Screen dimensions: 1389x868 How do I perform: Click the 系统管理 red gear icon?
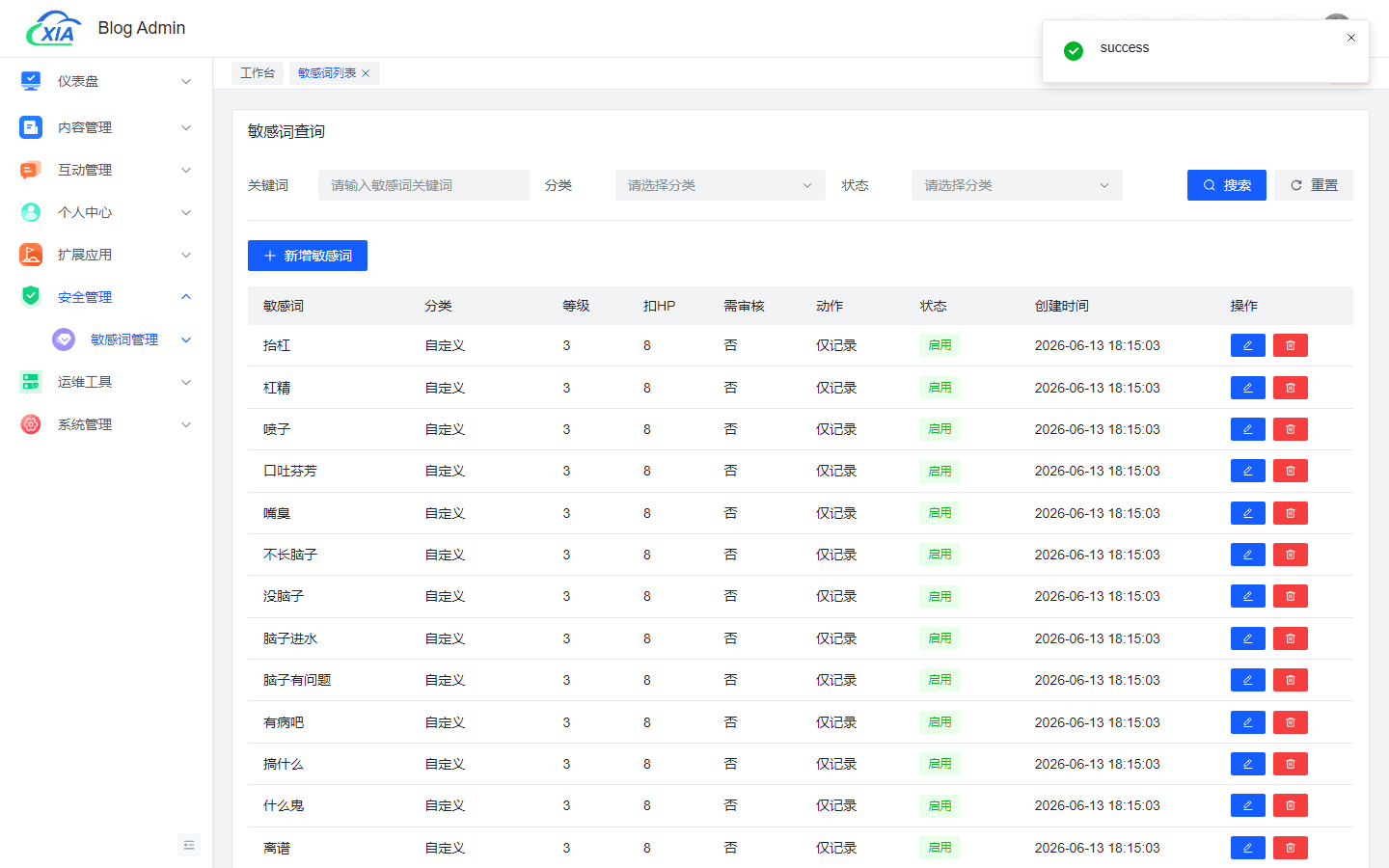click(31, 424)
